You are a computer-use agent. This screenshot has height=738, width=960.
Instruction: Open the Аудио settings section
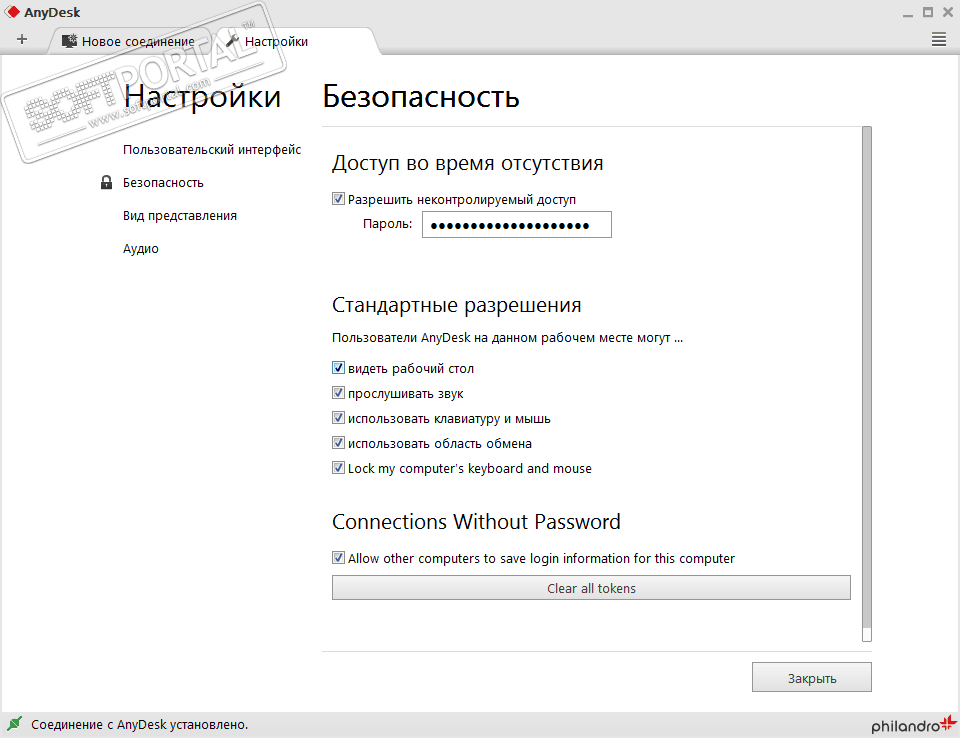141,249
